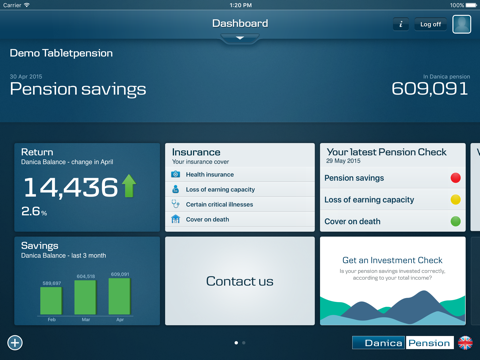Click the yellow earning capacity status dot

(456, 199)
